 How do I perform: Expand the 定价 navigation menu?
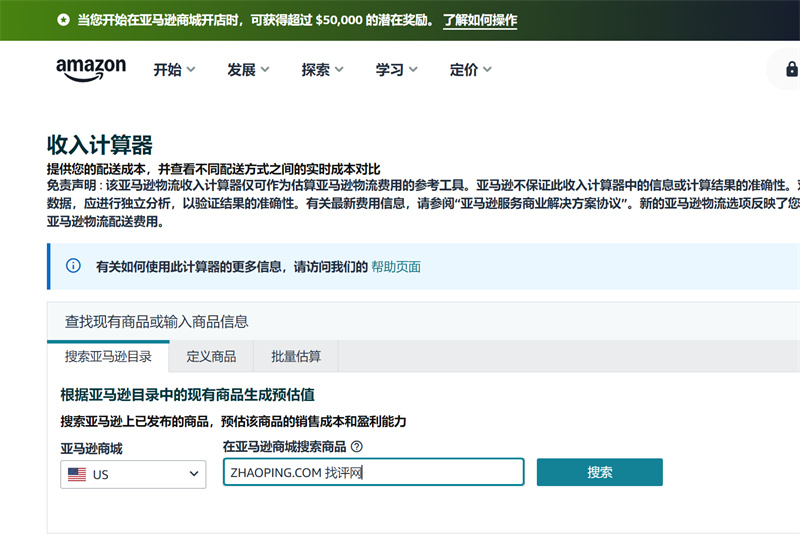point(470,69)
